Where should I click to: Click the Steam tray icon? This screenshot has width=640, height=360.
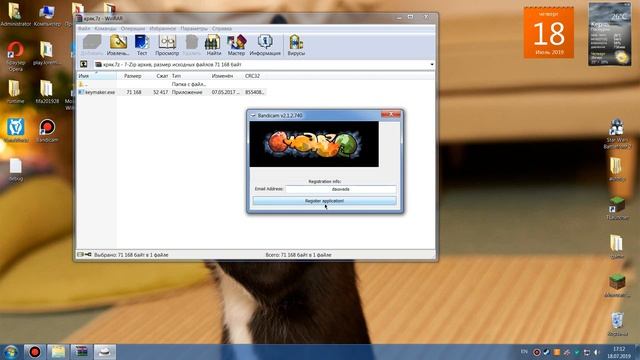(x=547, y=352)
